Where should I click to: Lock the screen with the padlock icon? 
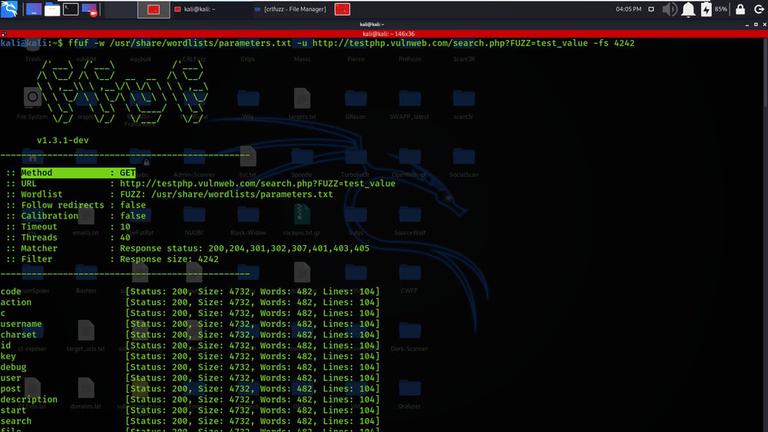click(740, 9)
